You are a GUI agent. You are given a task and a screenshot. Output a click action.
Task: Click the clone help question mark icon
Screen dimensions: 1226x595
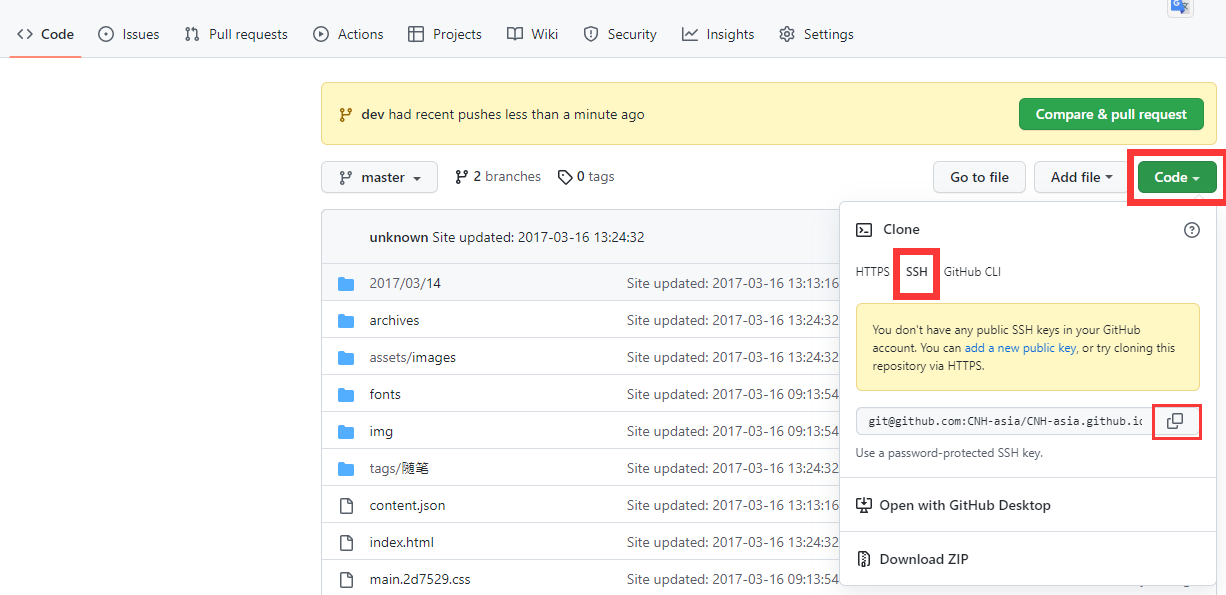click(x=1191, y=230)
